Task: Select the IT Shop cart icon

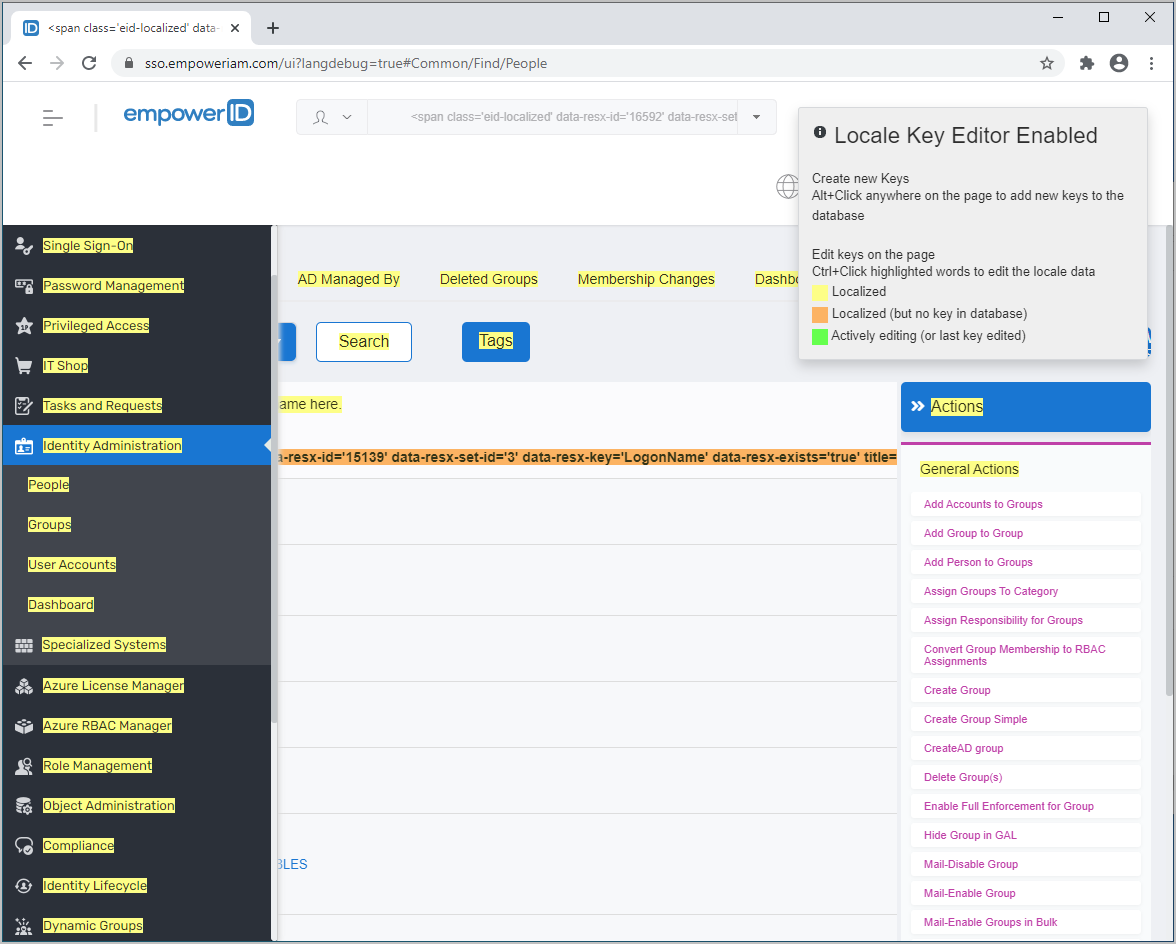Action: click(x=23, y=365)
